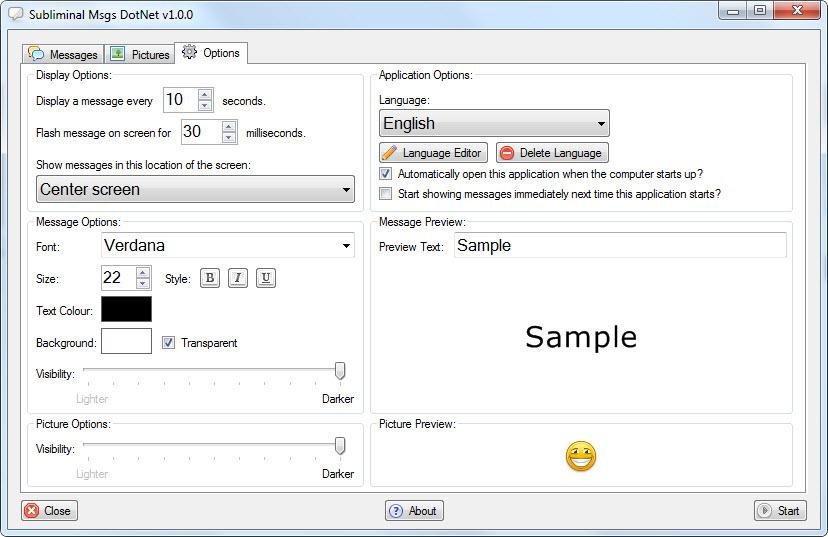Switch to the Messages tab
Screen dimensions: 828x537
63,54
